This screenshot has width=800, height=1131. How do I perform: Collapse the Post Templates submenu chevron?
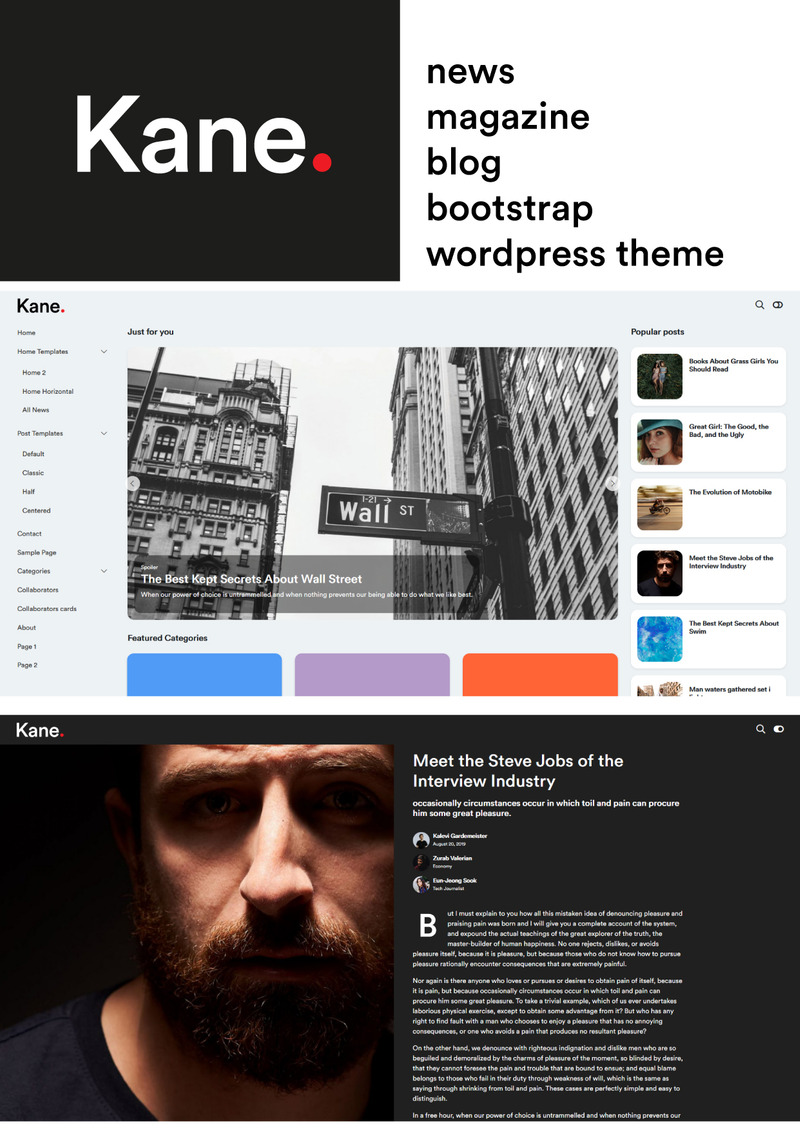click(x=104, y=434)
